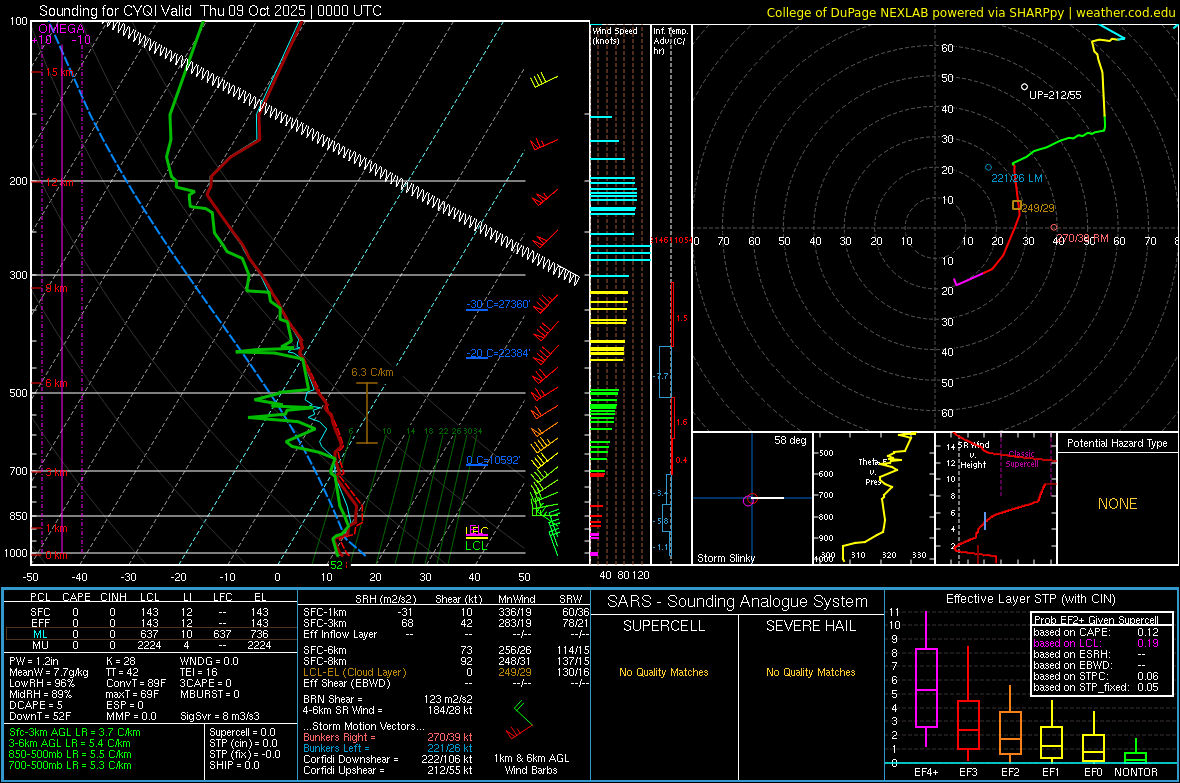Viewport: 1180px width, 783px height.
Task: Click the 'SFC-1km' shear row
Action: [x=446, y=612]
